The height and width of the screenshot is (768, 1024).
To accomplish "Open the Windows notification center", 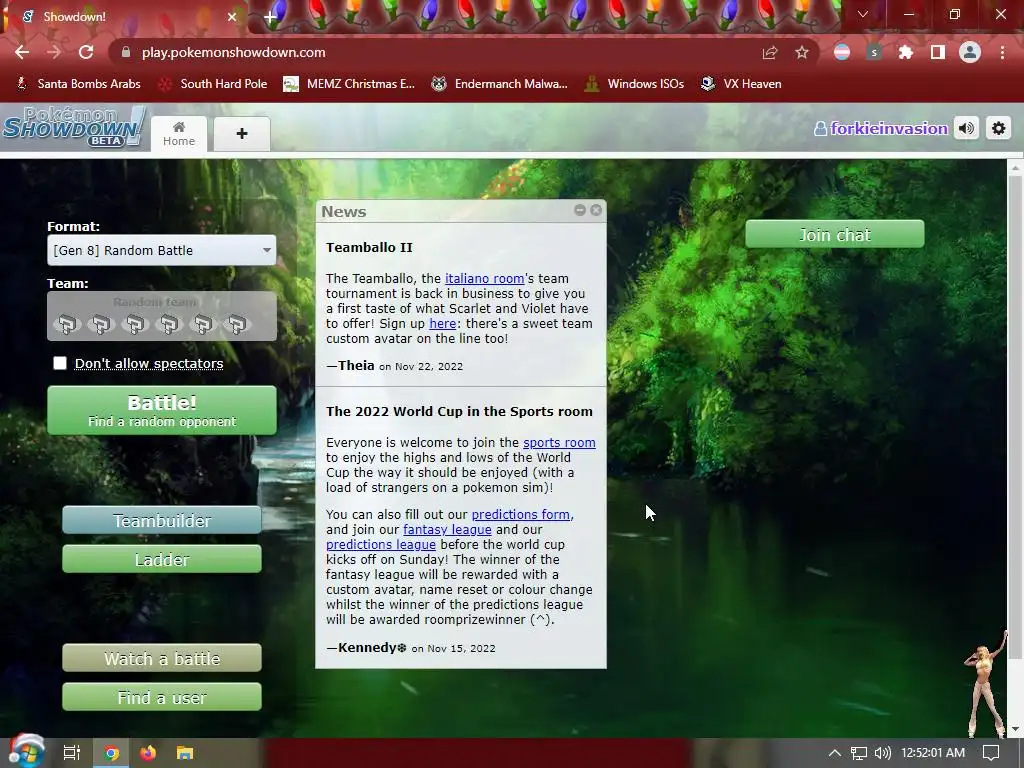I will click(x=991, y=753).
